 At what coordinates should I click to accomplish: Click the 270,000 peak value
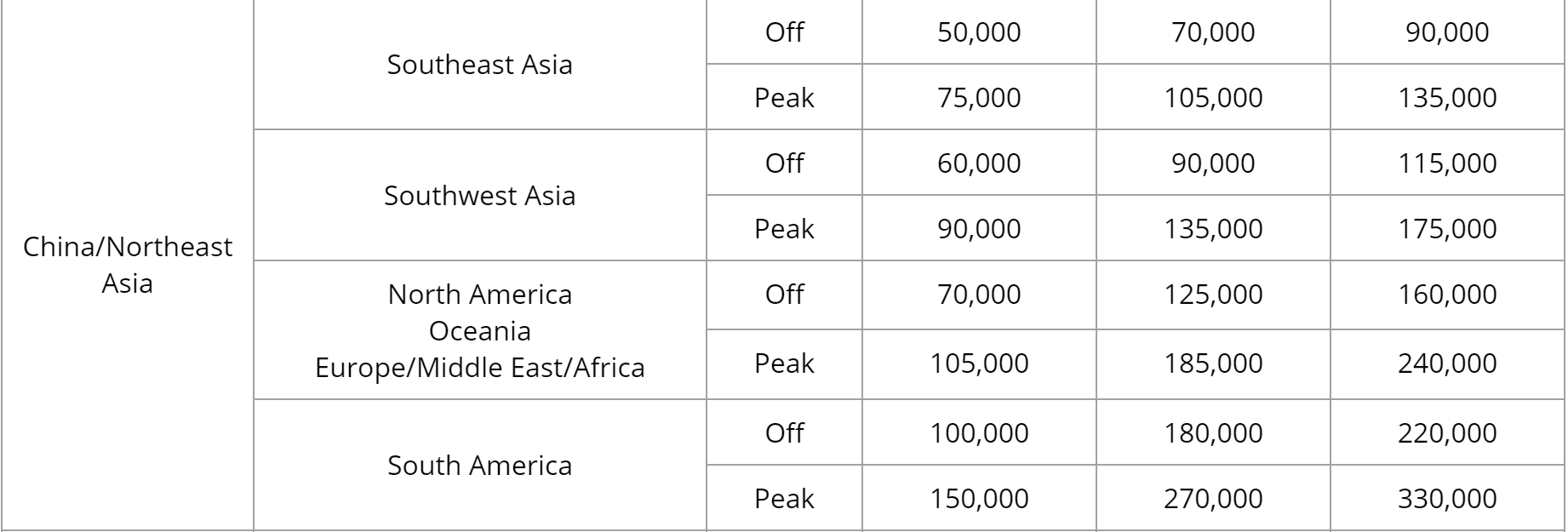(x=1213, y=499)
